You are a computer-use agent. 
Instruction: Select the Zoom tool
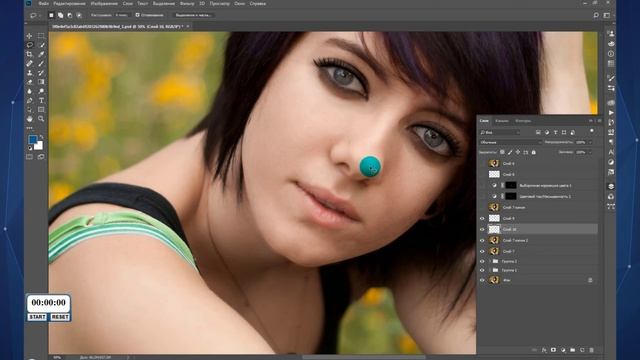pyautogui.click(x=41, y=119)
